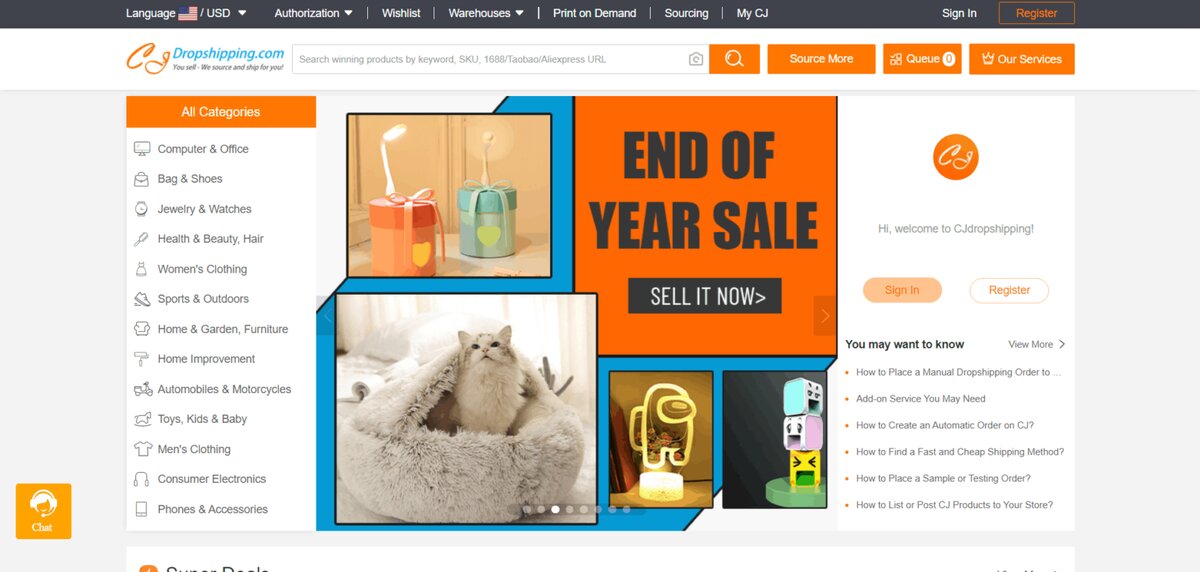Expand the Language / USD dropdown
The width and height of the screenshot is (1200, 572).
[186, 13]
